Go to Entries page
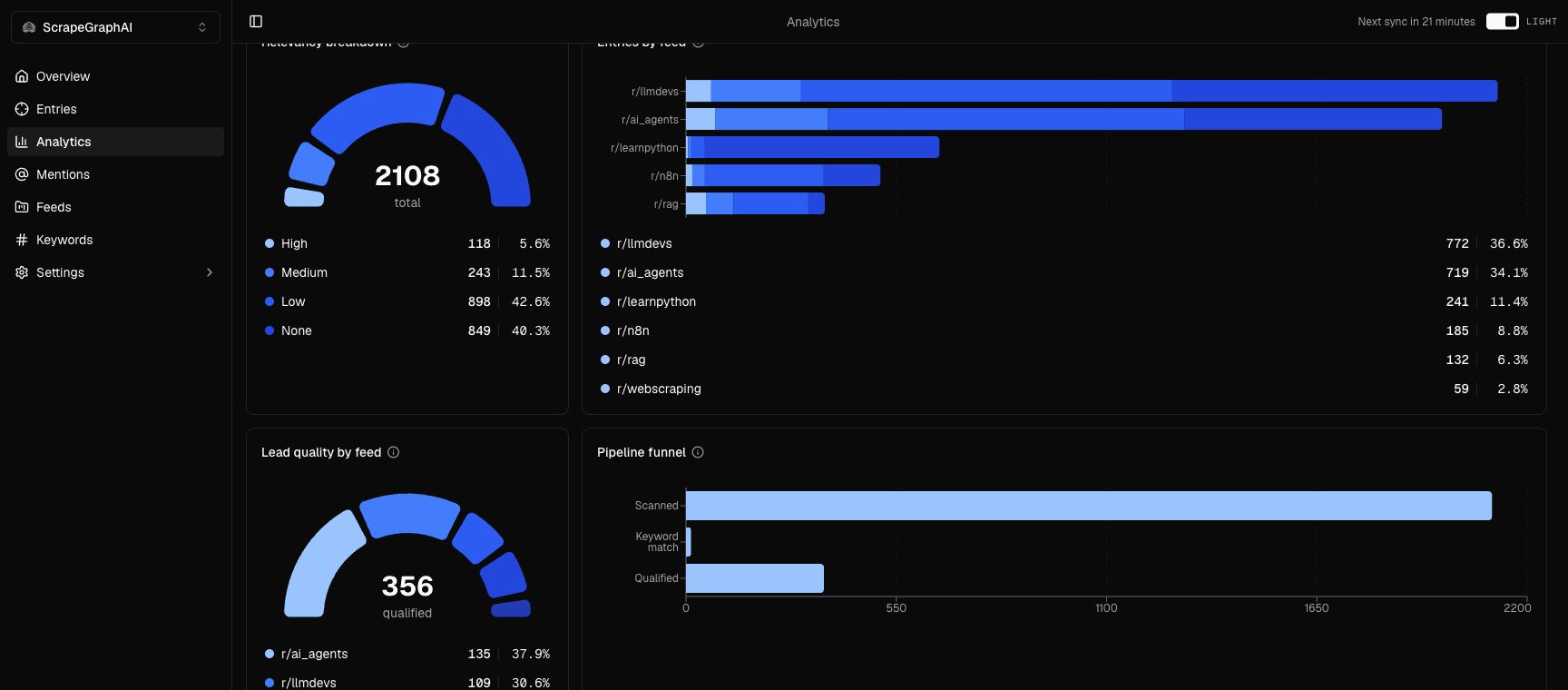 tap(115, 109)
